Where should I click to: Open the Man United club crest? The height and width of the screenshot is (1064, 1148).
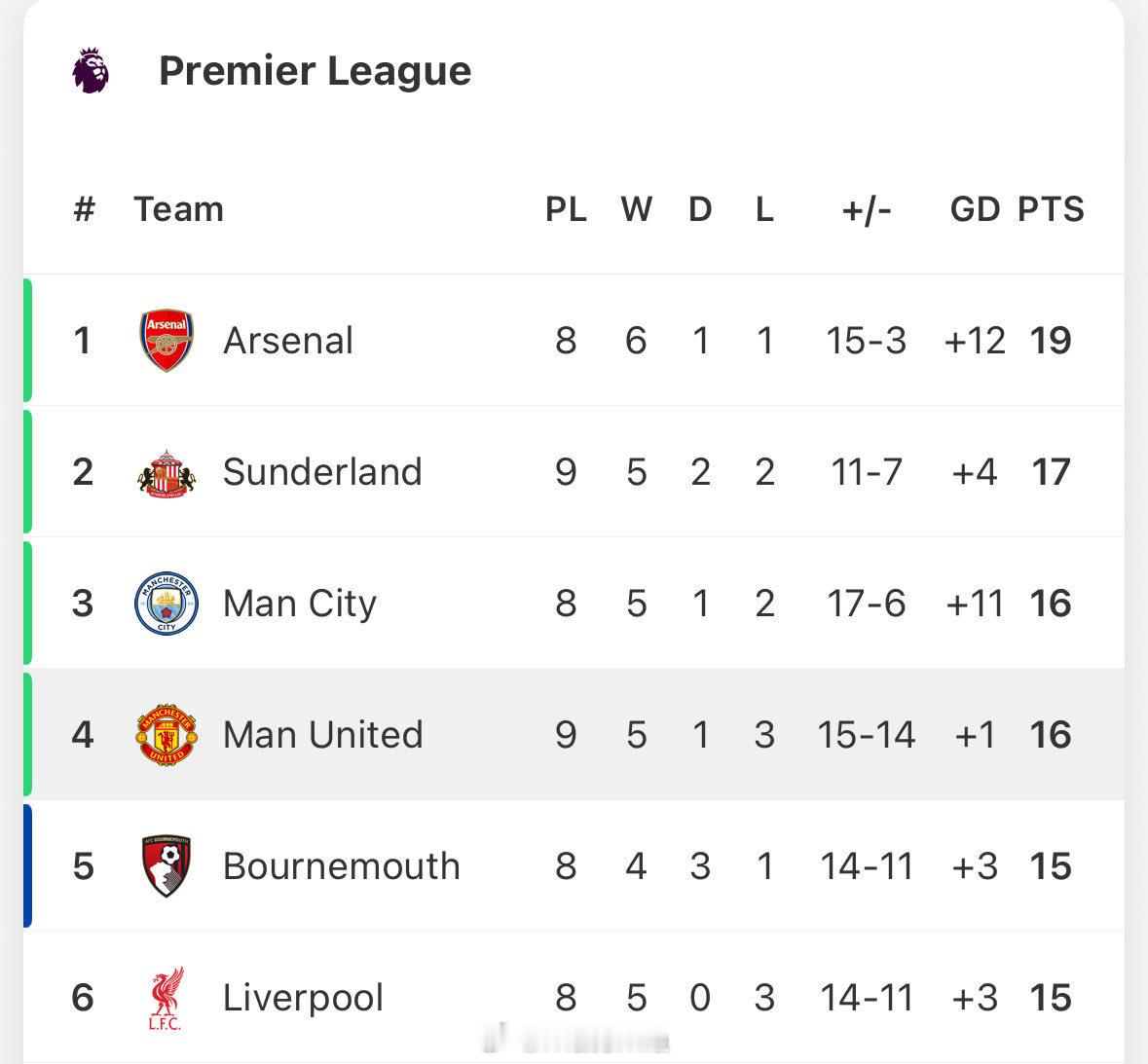pos(167,735)
